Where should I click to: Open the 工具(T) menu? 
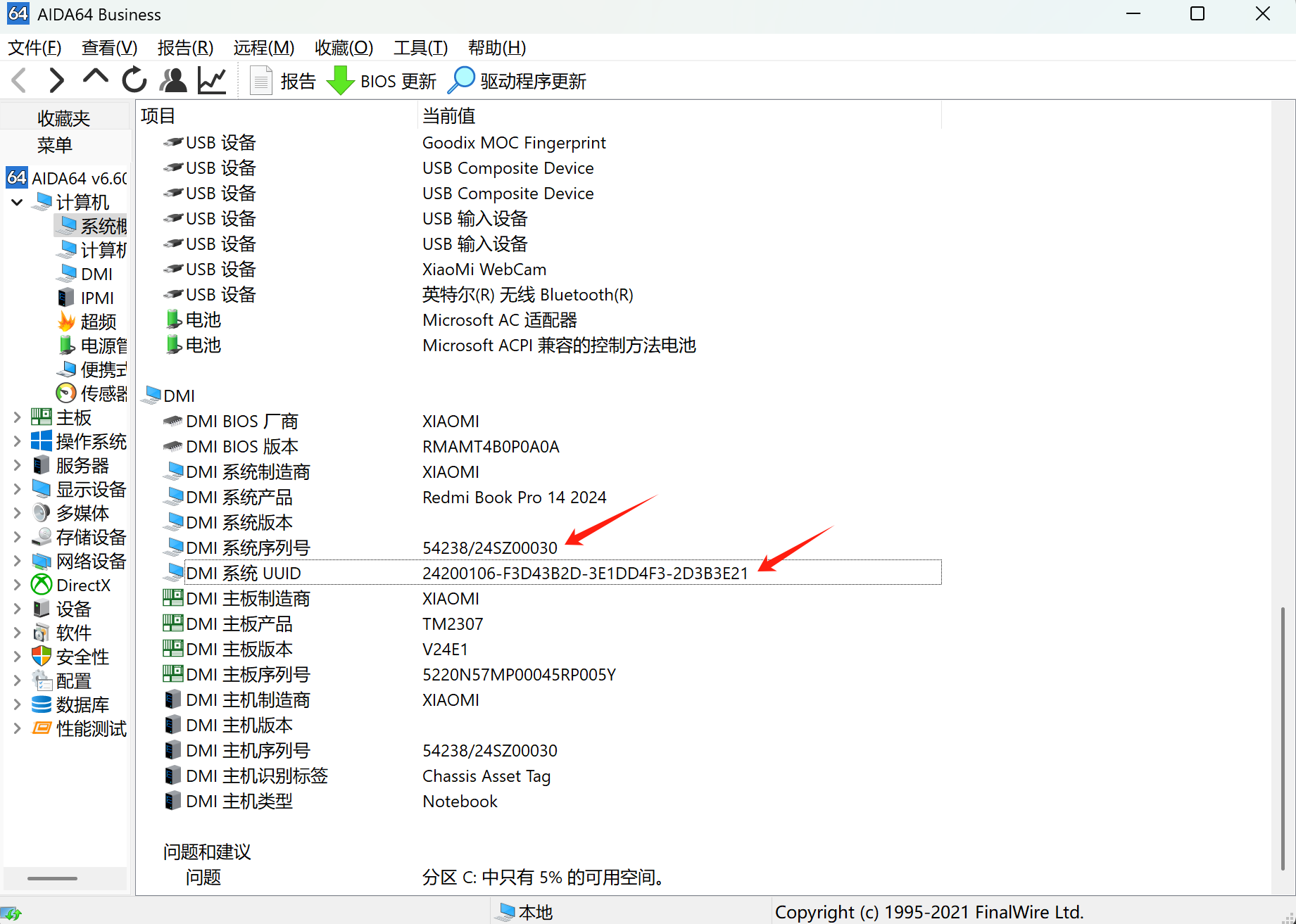tap(420, 48)
